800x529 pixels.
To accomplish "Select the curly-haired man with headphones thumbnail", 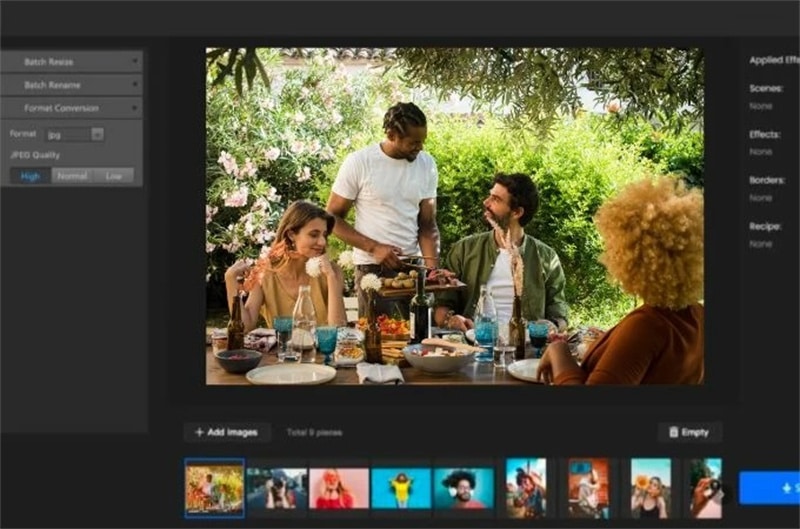I will coord(464,488).
